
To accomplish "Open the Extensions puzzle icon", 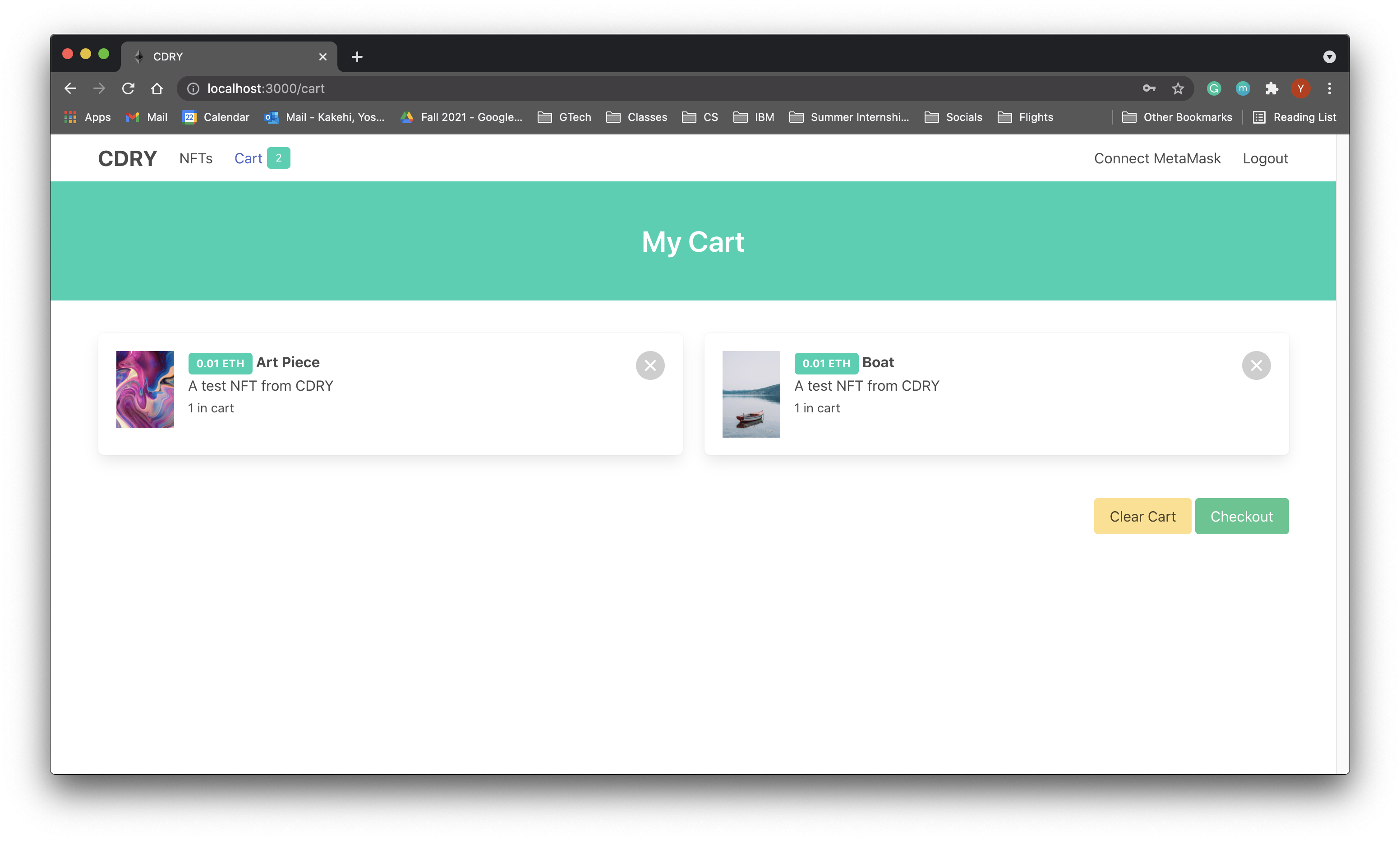I will [1271, 88].
